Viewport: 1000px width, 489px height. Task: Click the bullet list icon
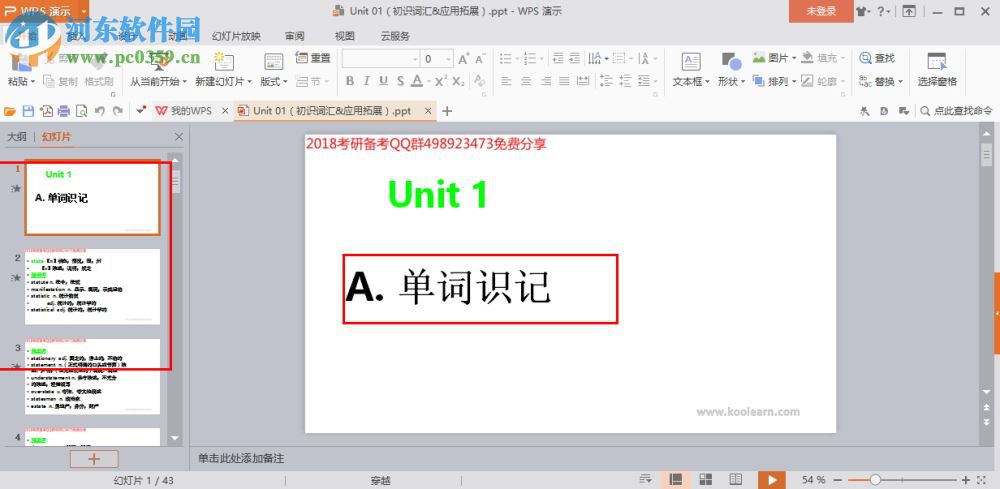click(506, 59)
